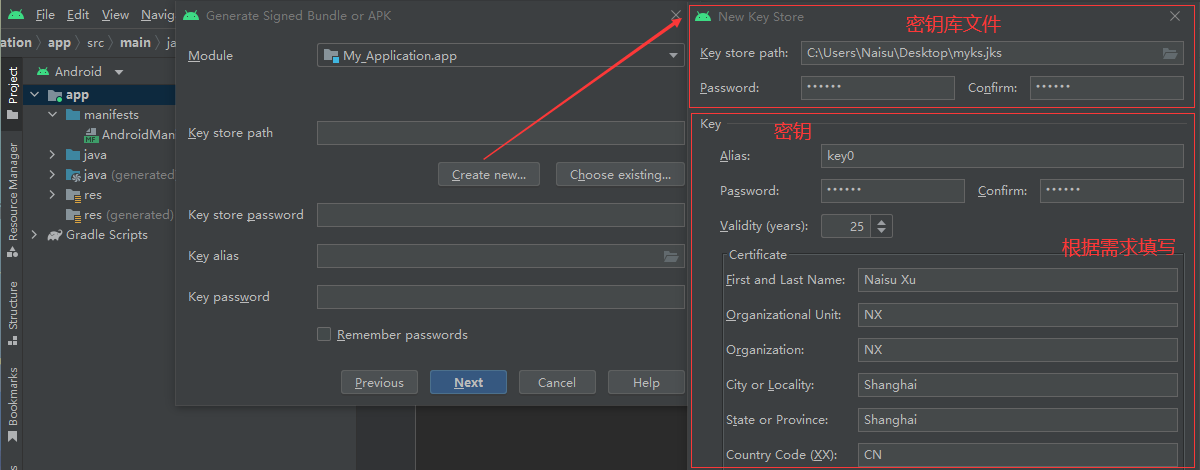
Task: Click the Key Confirm password field
Action: tap(1112, 191)
